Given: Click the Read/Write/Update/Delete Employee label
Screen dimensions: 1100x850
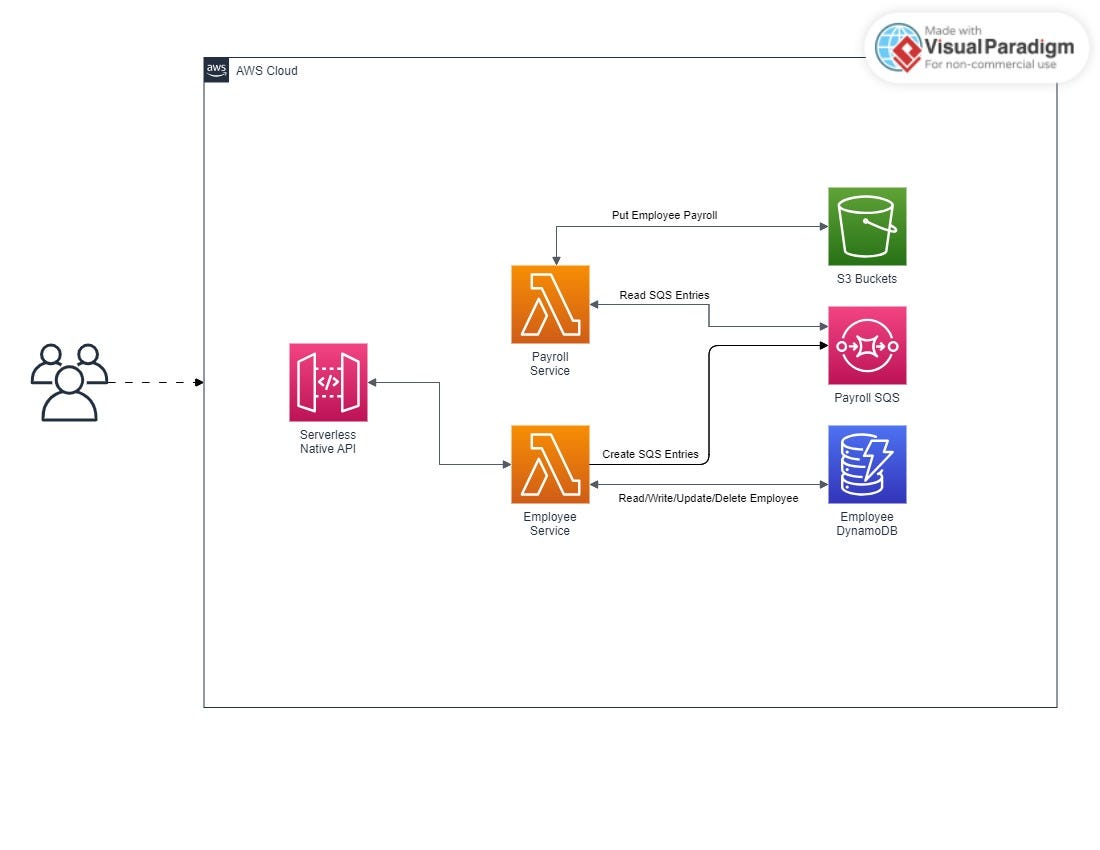Looking at the screenshot, I should click(709, 497).
